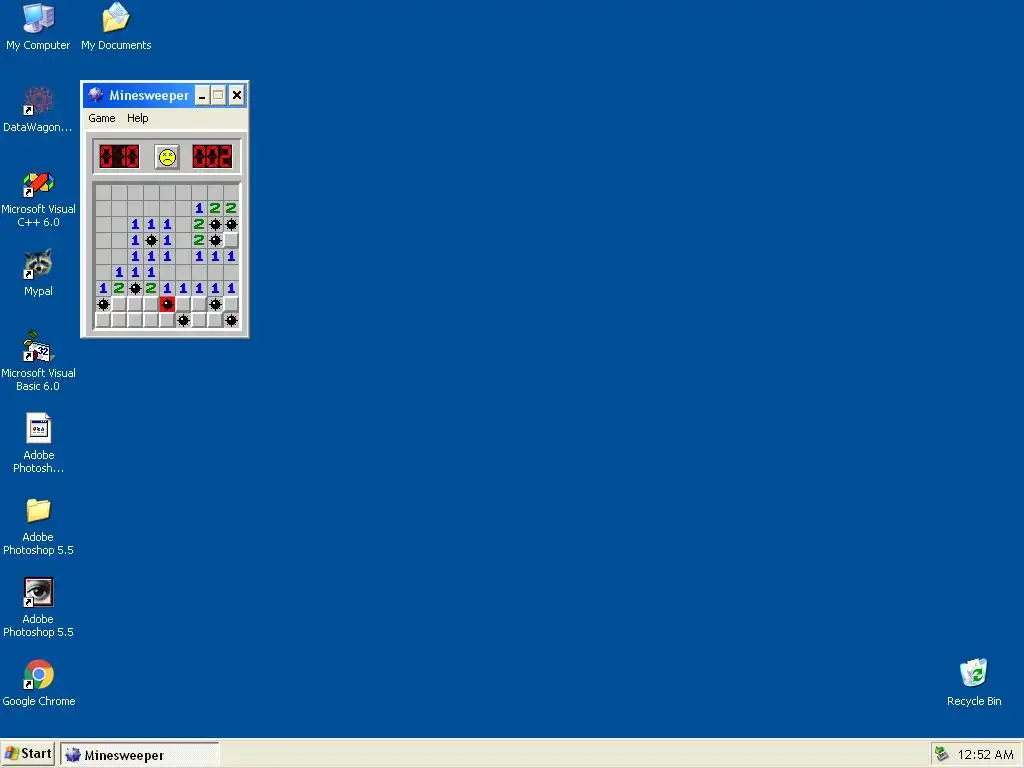Click the exploded mine on red background
Image resolution: width=1024 pixels, height=768 pixels.
tap(167, 304)
